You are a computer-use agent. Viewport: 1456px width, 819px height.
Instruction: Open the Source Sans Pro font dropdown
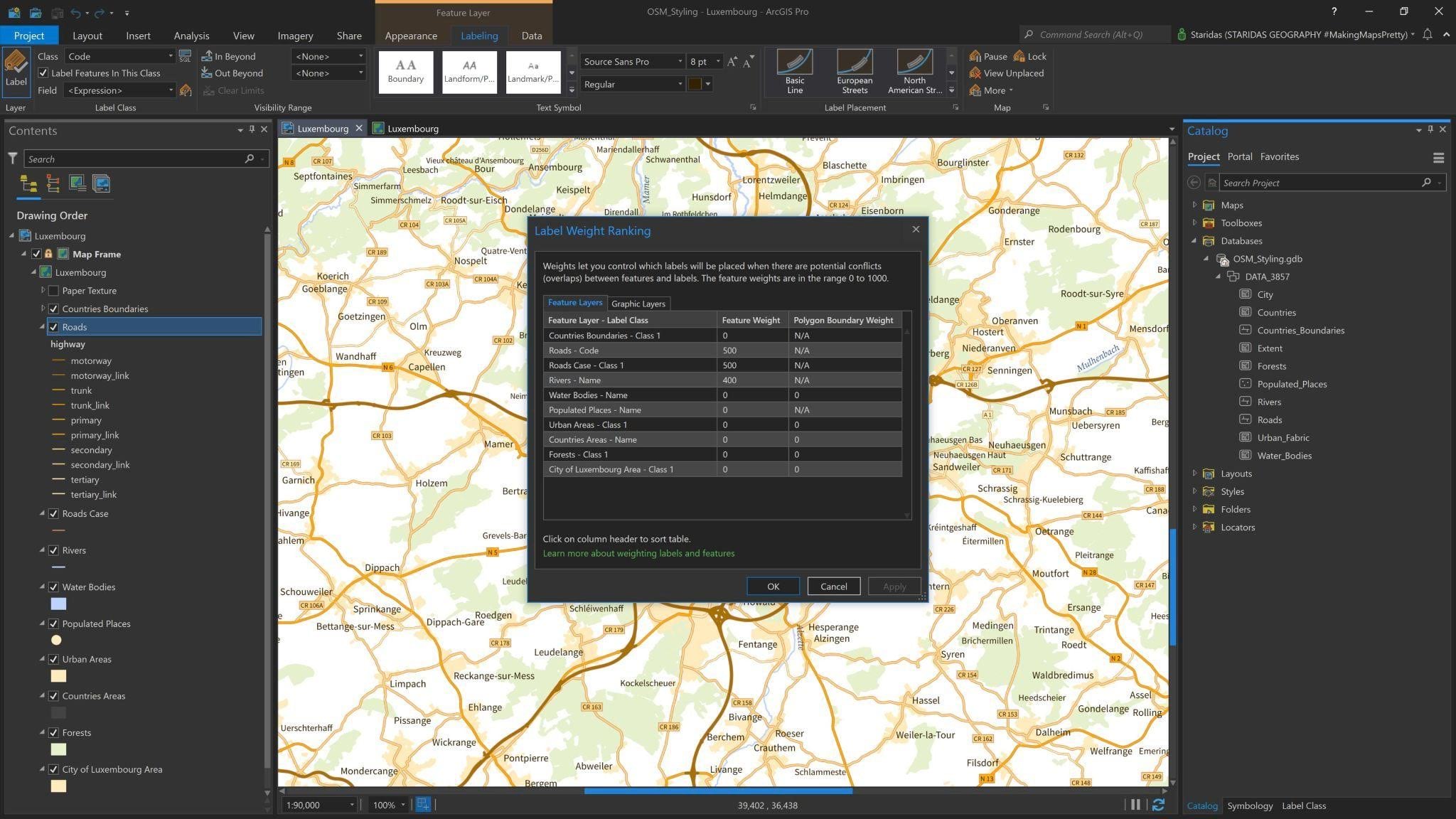coord(679,62)
